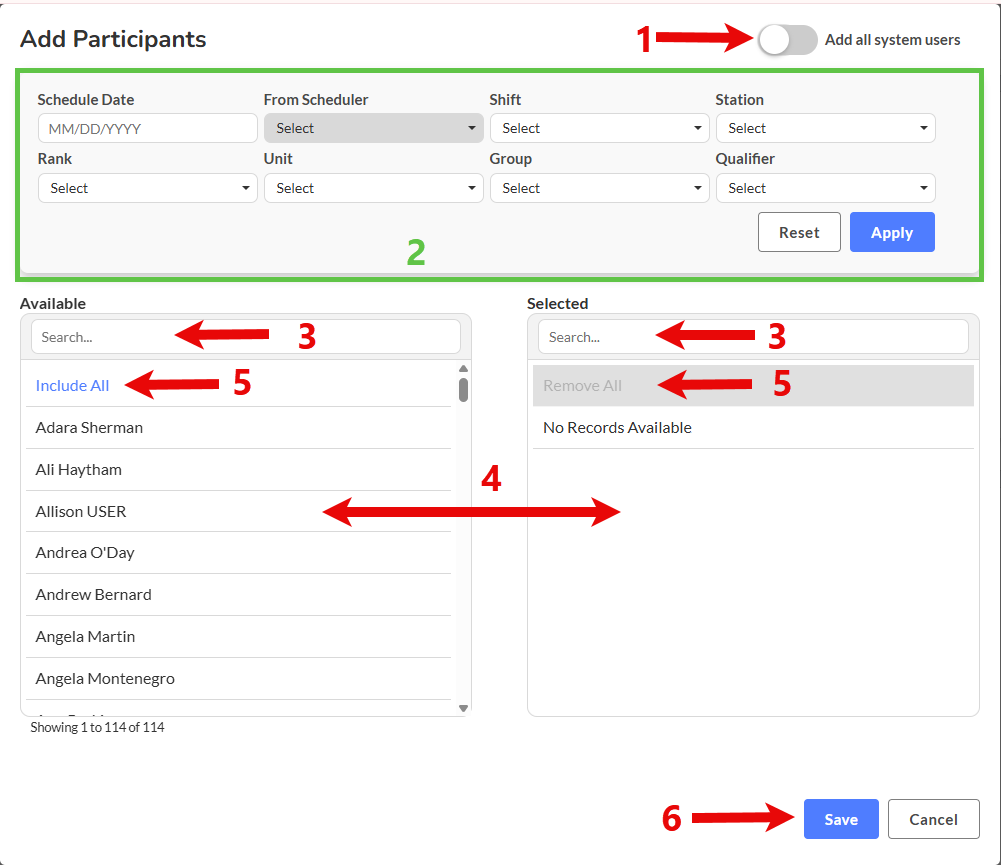Cancel the Add Participants dialog

point(933,819)
